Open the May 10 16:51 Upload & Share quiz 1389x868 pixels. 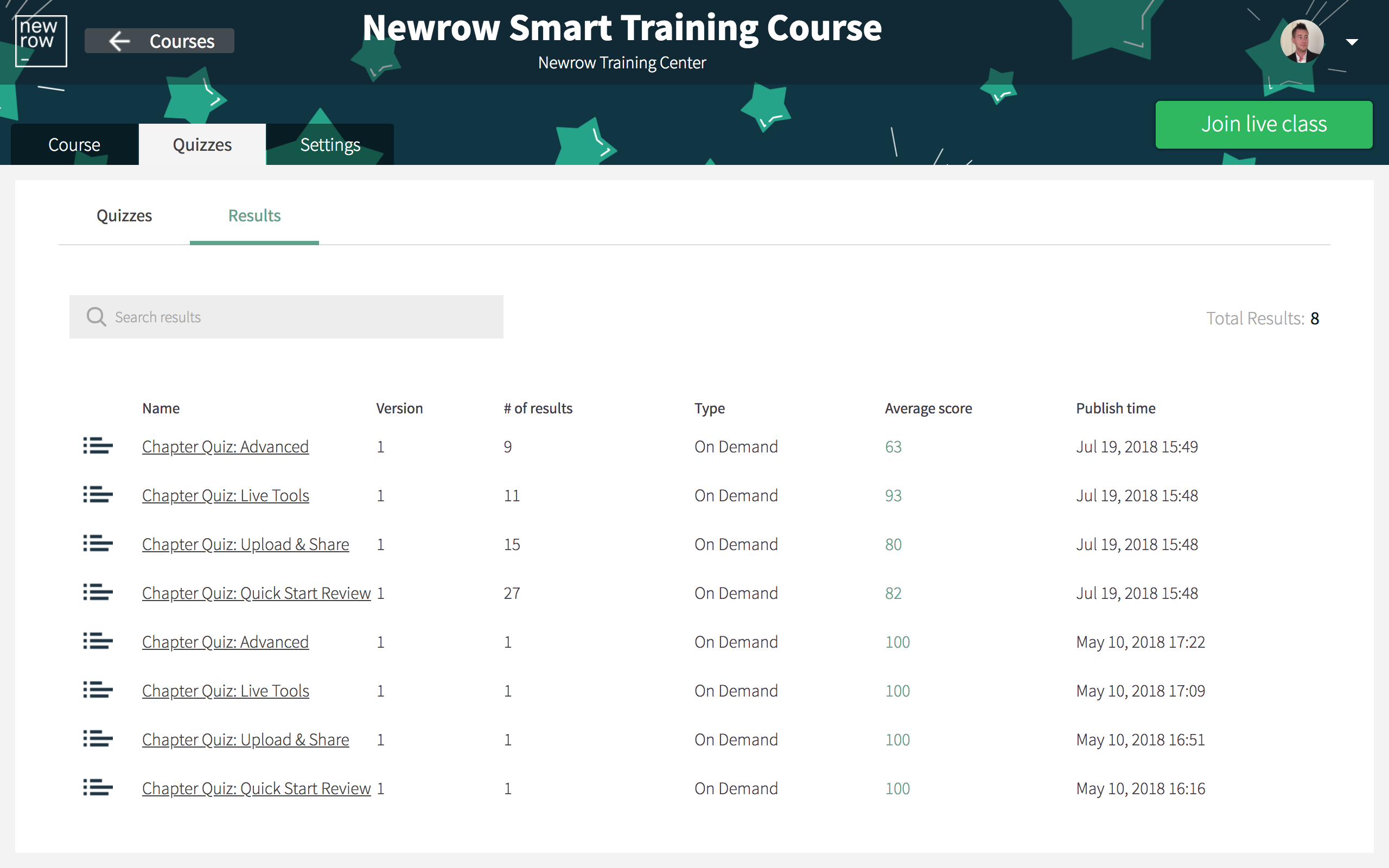[x=245, y=739]
